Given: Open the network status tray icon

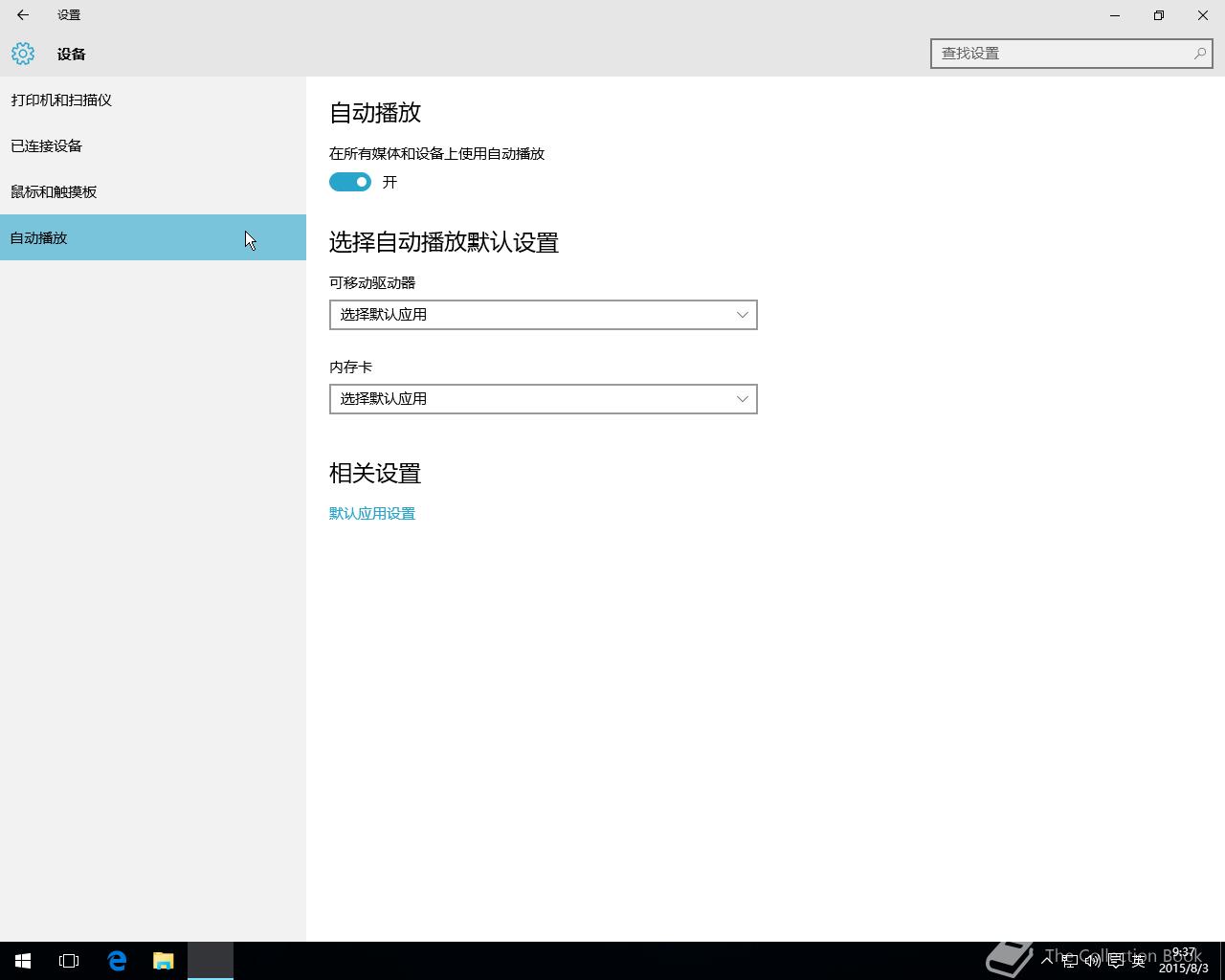Looking at the screenshot, I should [1070, 961].
